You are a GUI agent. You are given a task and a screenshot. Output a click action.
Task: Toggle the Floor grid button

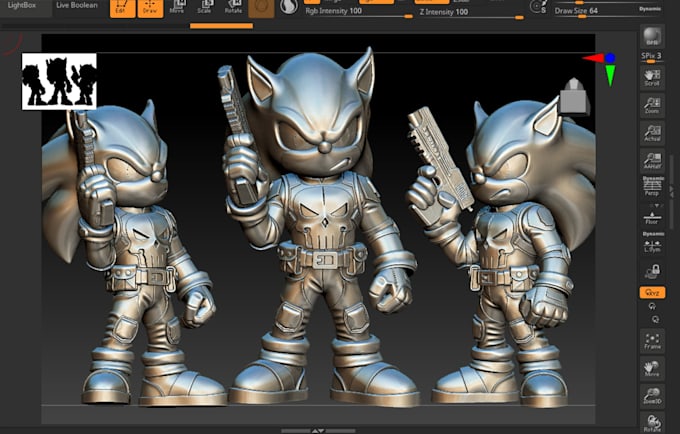click(652, 218)
